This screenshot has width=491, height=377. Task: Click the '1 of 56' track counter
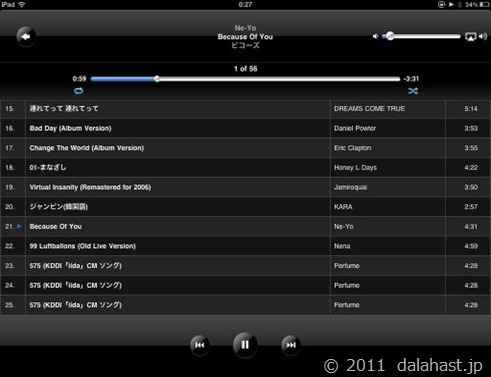pos(245,69)
